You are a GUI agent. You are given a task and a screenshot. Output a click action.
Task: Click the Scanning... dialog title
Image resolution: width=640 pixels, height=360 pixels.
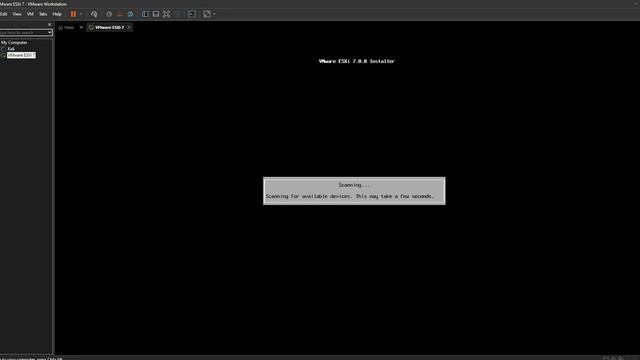pos(354,185)
